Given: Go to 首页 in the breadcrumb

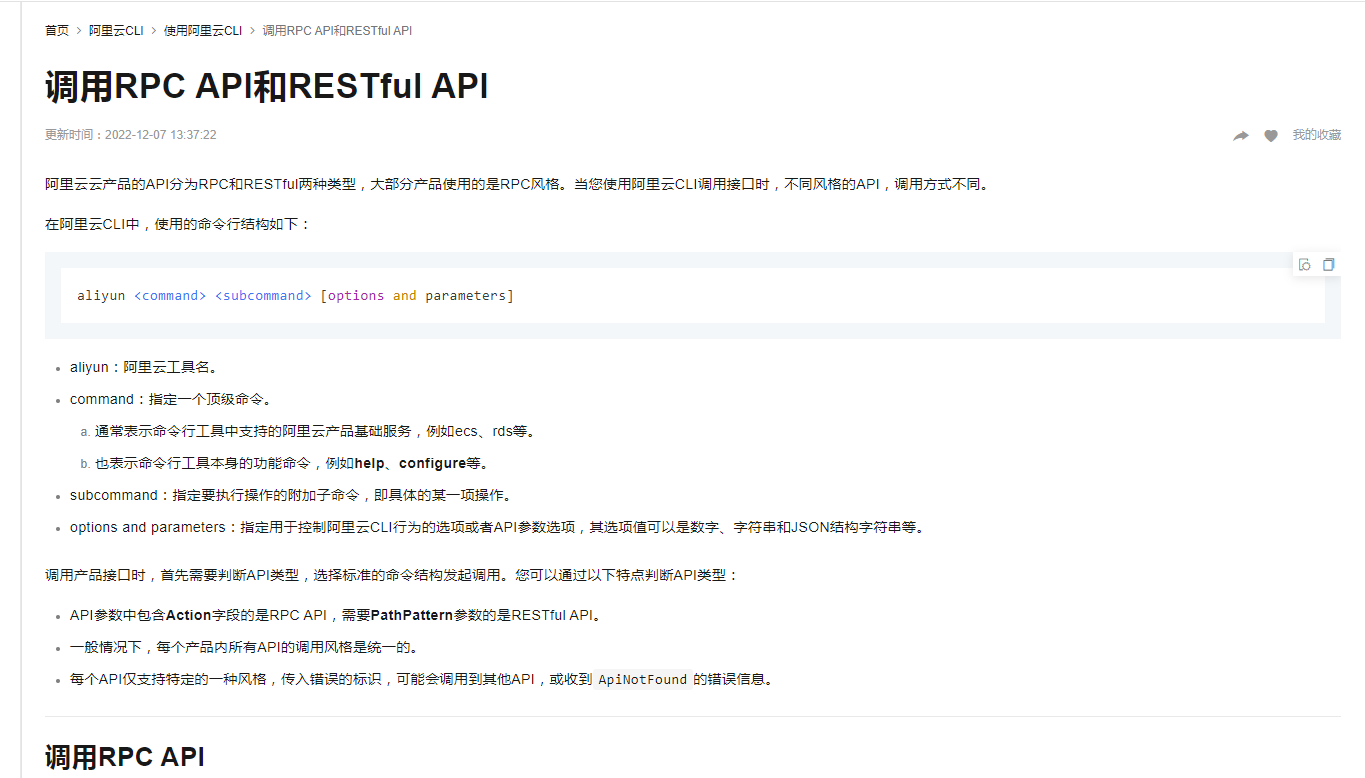Looking at the screenshot, I should [x=57, y=31].
